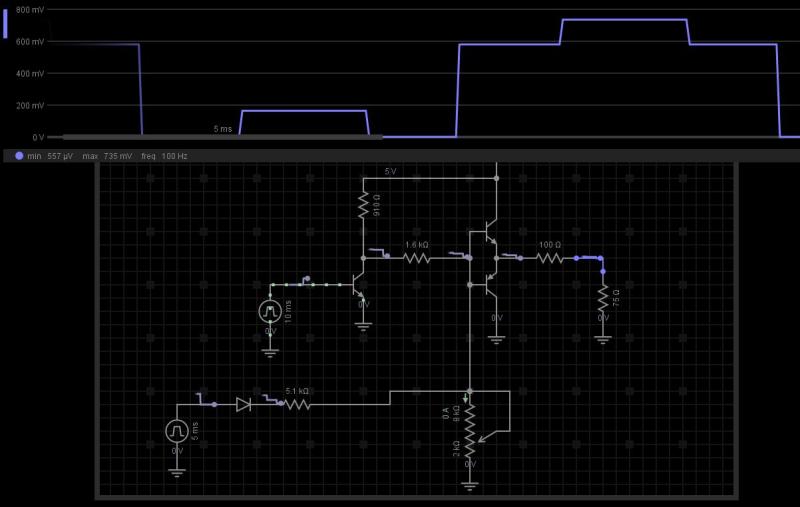Screen dimensions: 800x507
Task: Click the 5 V supply wire label
Action: [x=391, y=171]
